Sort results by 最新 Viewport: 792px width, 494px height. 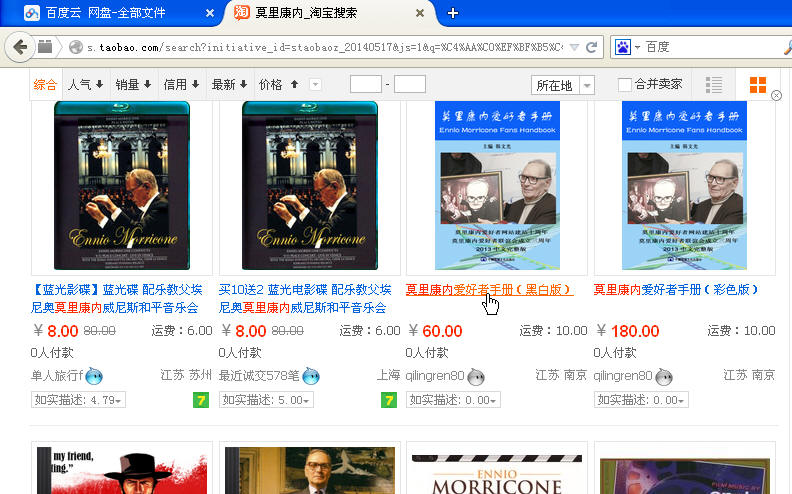point(229,85)
